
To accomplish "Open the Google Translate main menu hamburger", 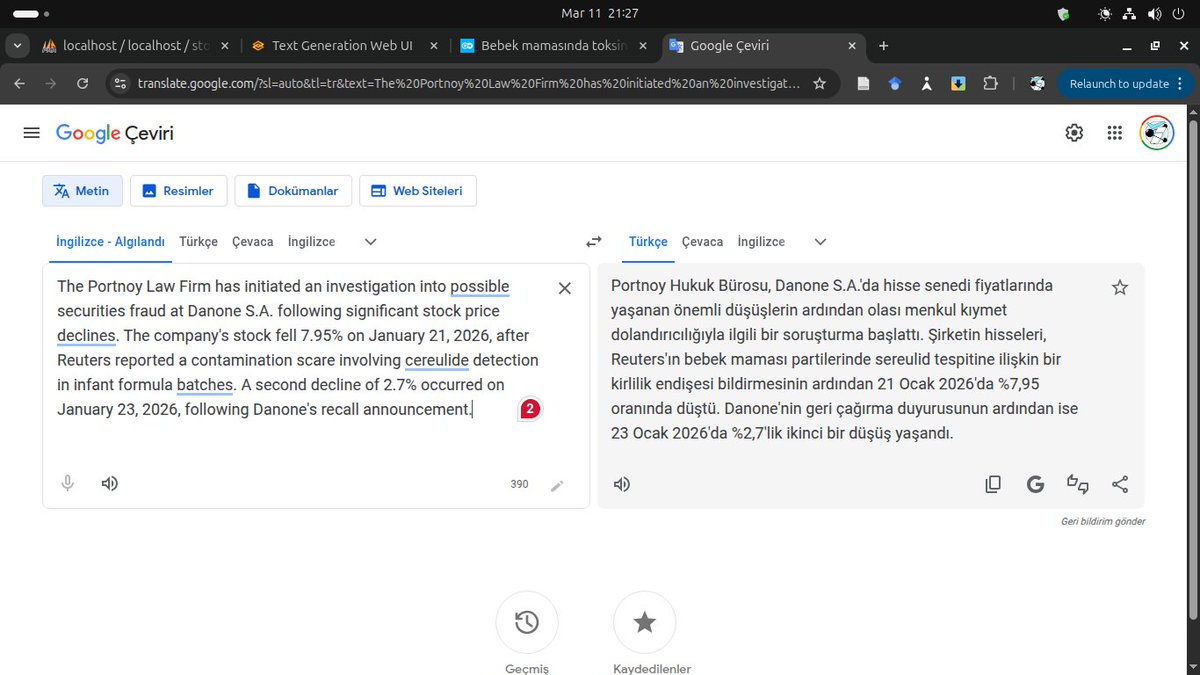I will pos(32,133).
